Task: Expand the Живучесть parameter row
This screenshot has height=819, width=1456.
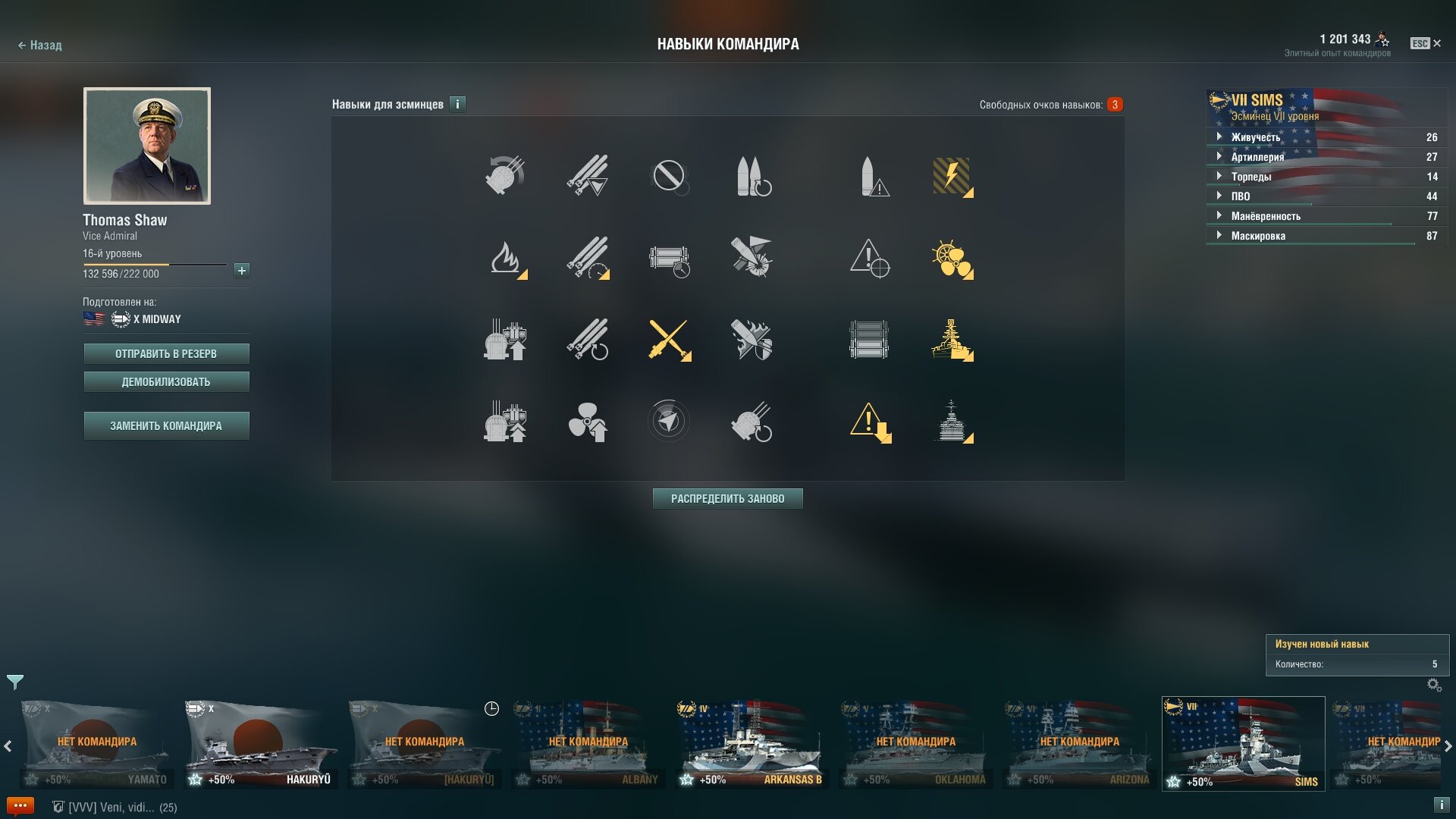Action: pos(1326,137)
